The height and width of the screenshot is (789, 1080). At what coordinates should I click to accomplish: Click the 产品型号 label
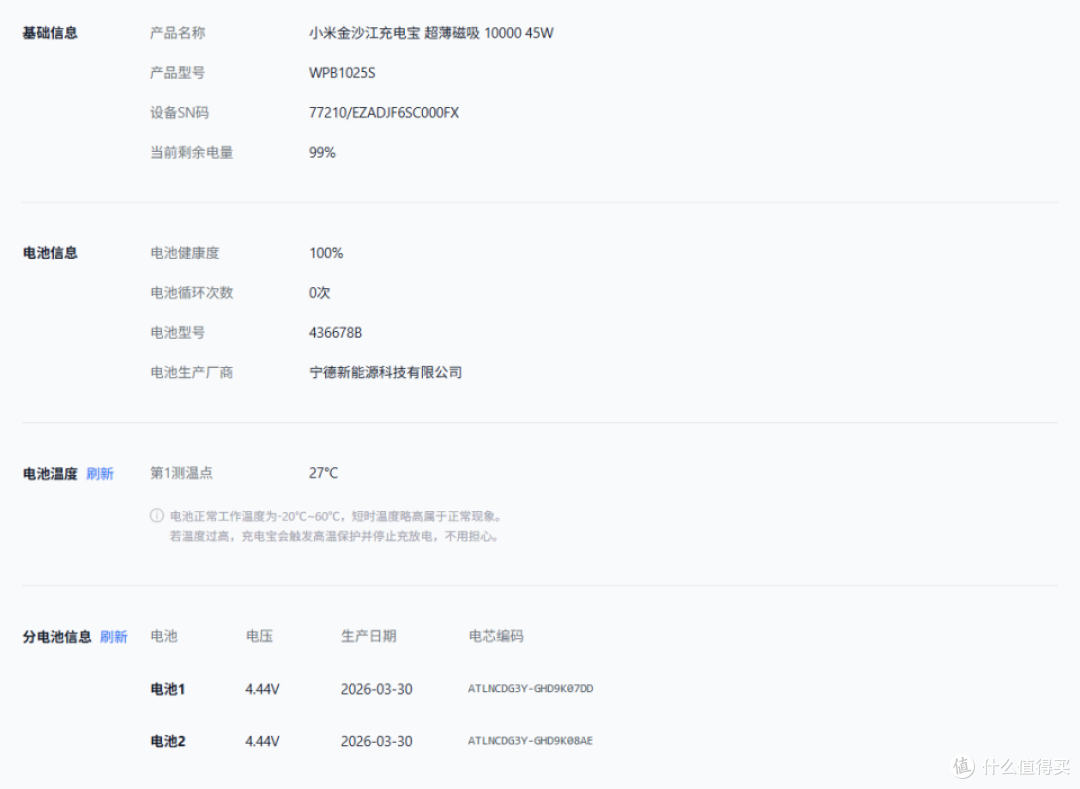(178, 73)
